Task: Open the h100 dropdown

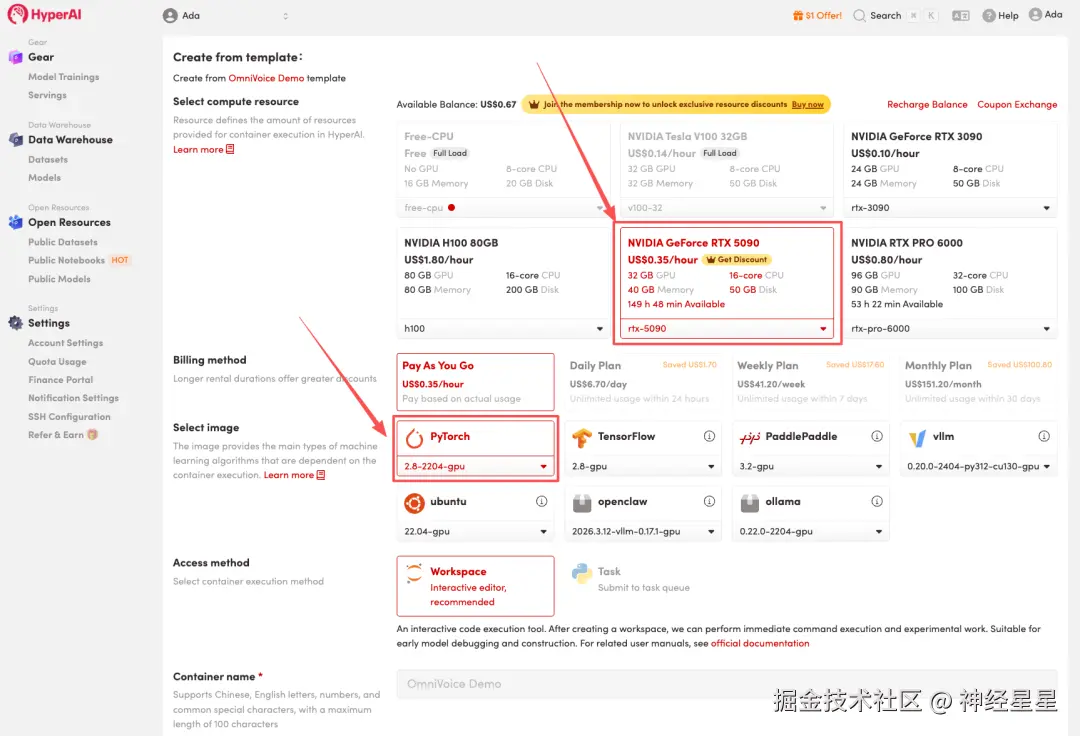Action: tap(503, 329)
